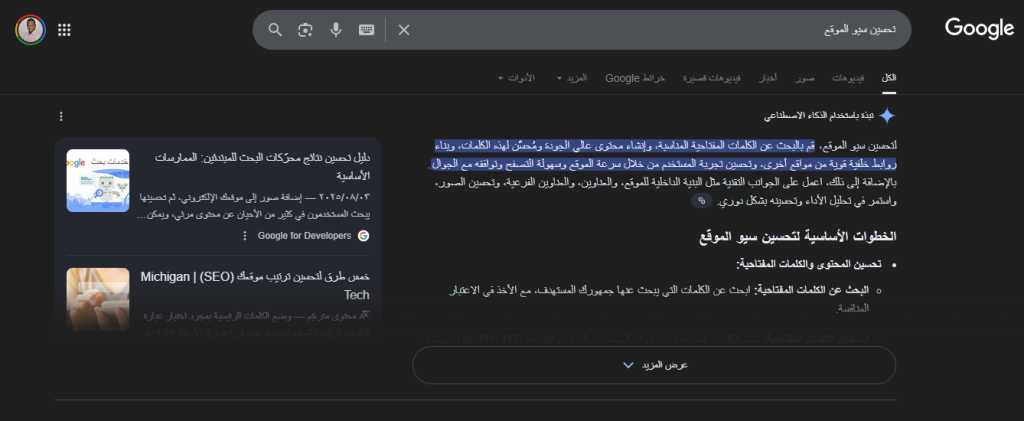This screenshot has width=1024, height=421.
Task: Switch to the أخبار tab
Action: 767,78
